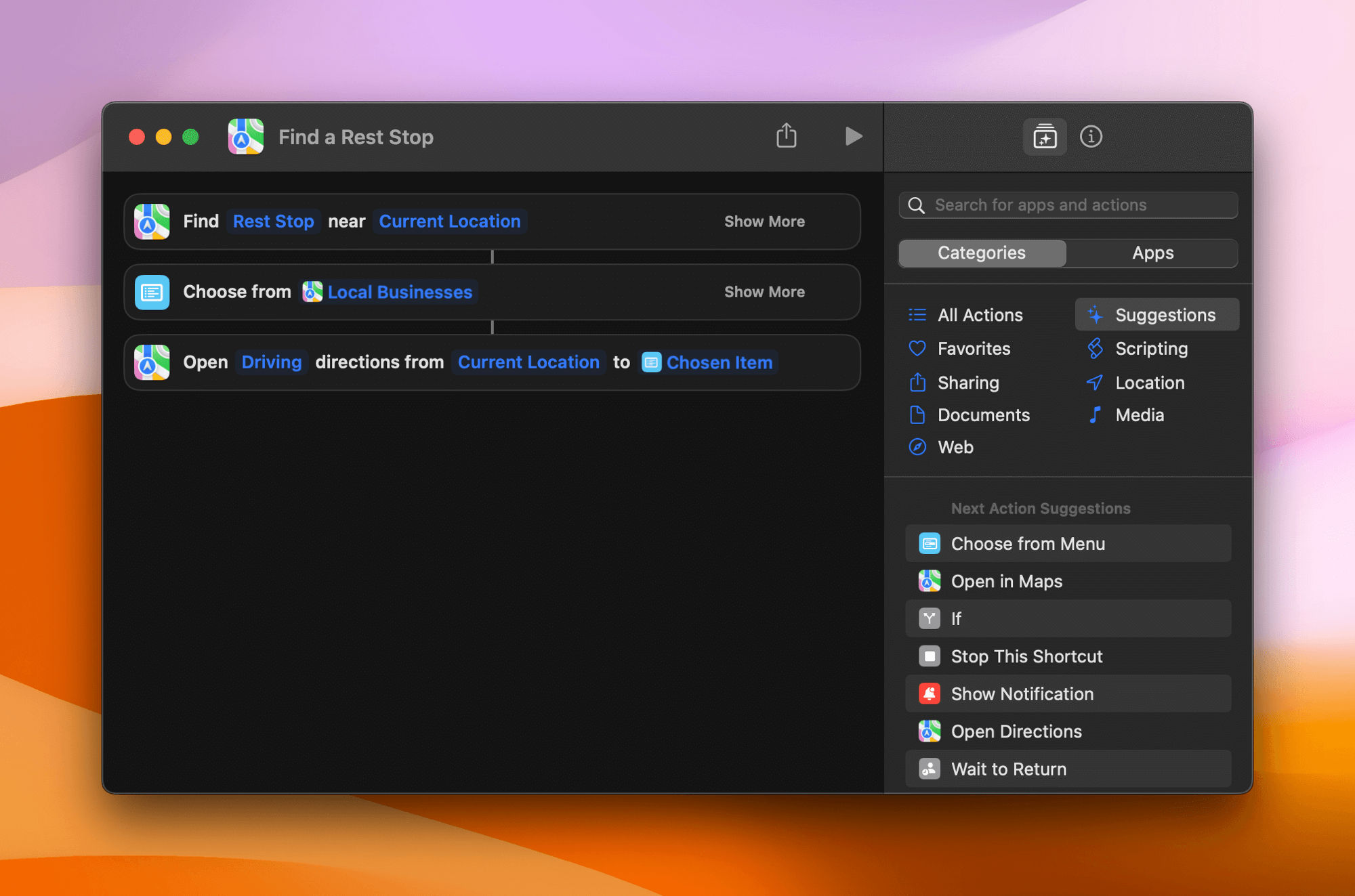The image size is (1355, 896).
Task: Select the All Actions category
Action: click(980, 315)
